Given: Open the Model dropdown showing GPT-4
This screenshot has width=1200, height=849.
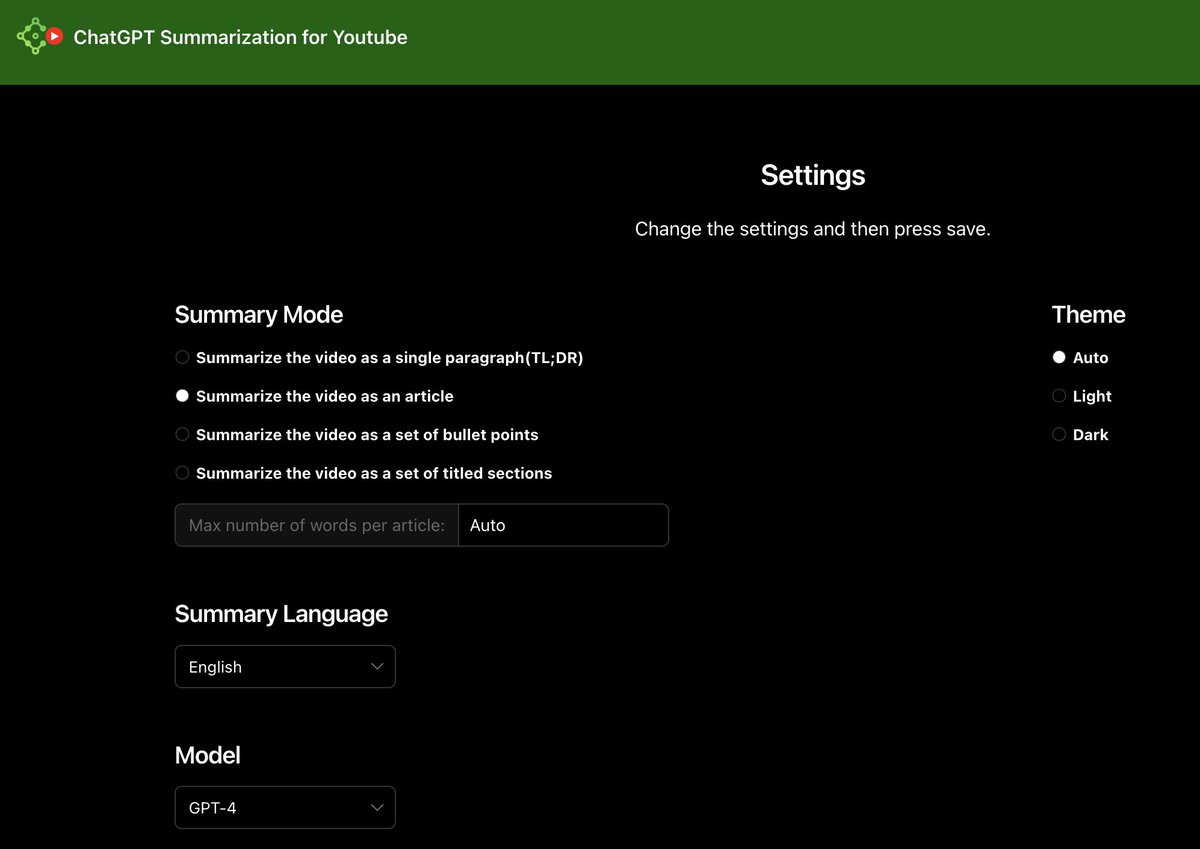Looking at the screenshot, I should click(x=285, y=808).
